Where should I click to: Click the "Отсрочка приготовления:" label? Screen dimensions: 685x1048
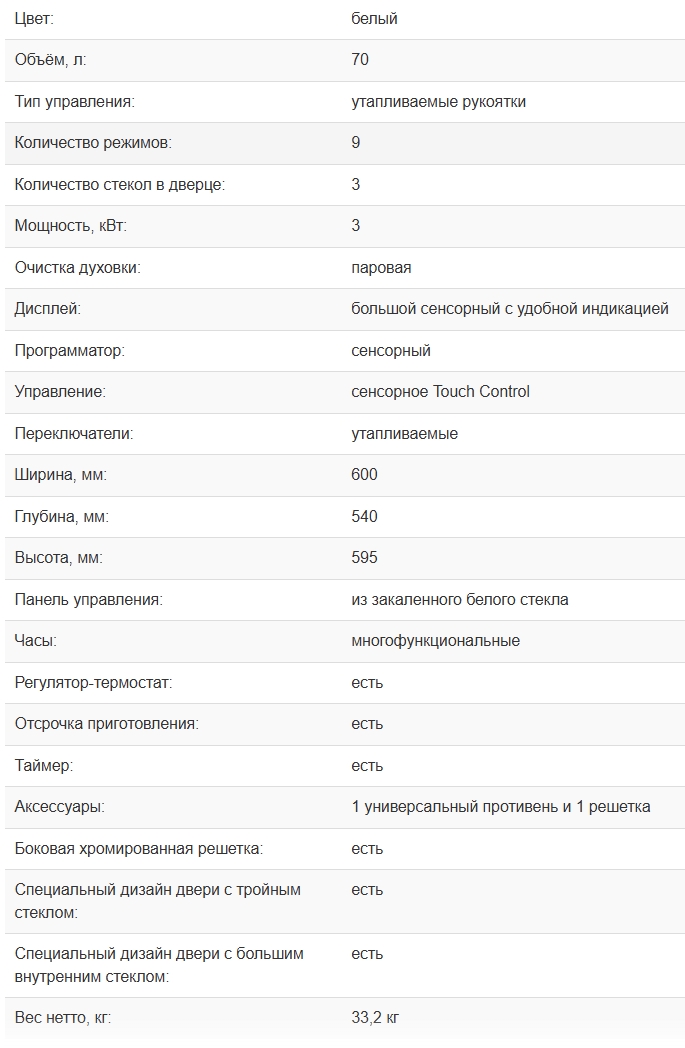(107, 724)
